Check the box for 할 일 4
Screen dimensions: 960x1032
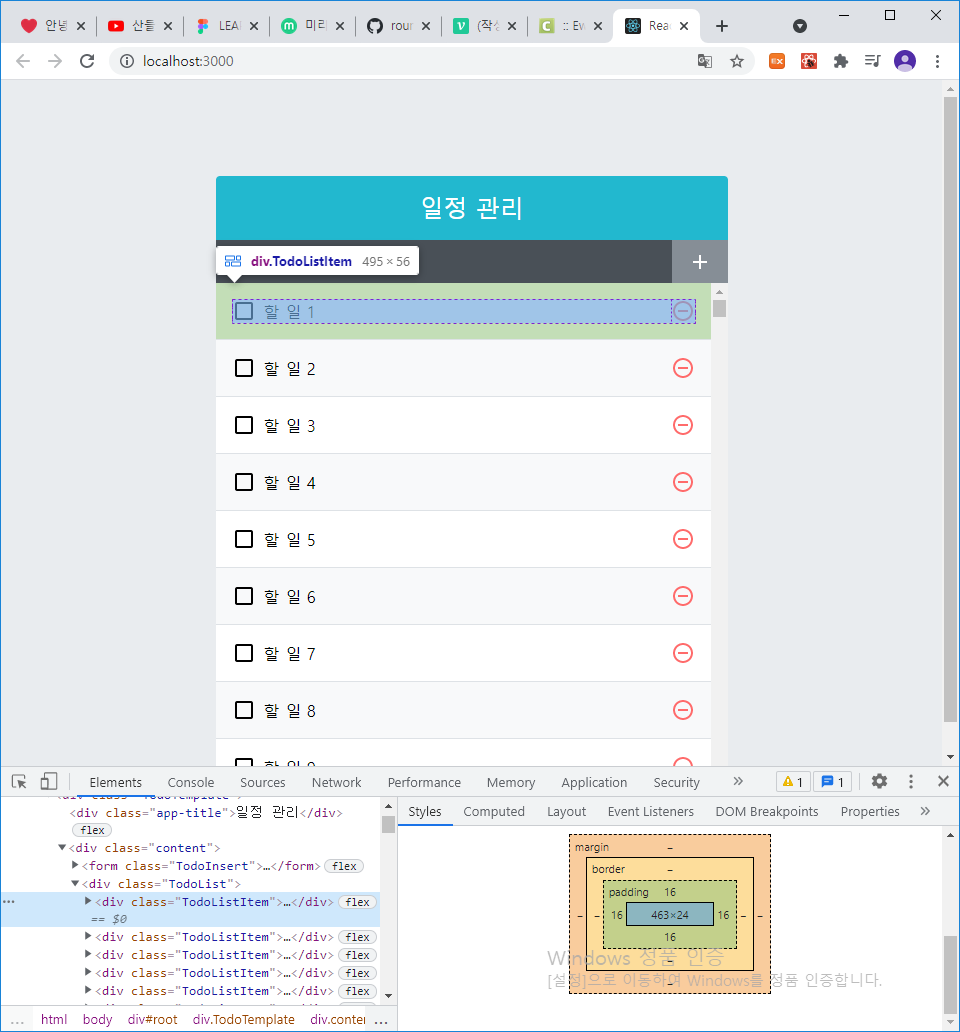tap(244, 482)
